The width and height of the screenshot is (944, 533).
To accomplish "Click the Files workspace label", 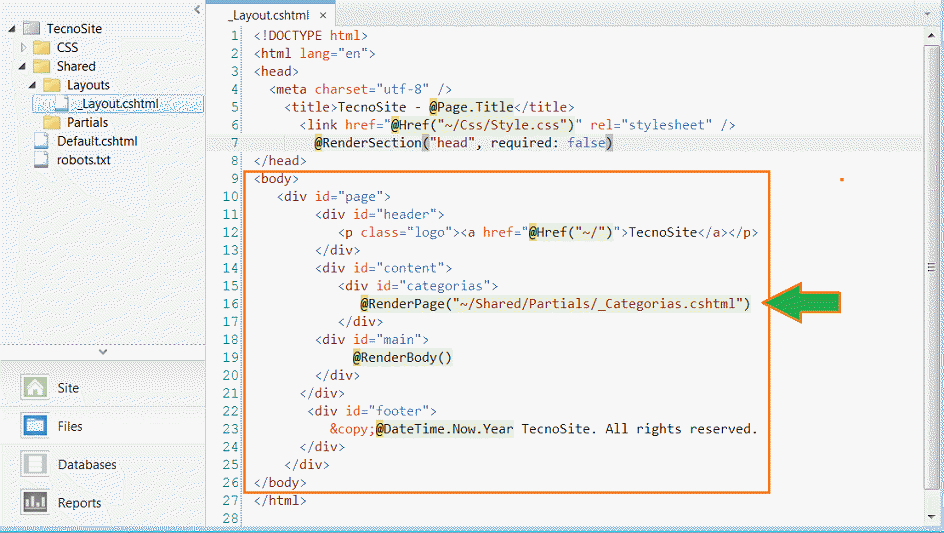I will click(70, 426).
